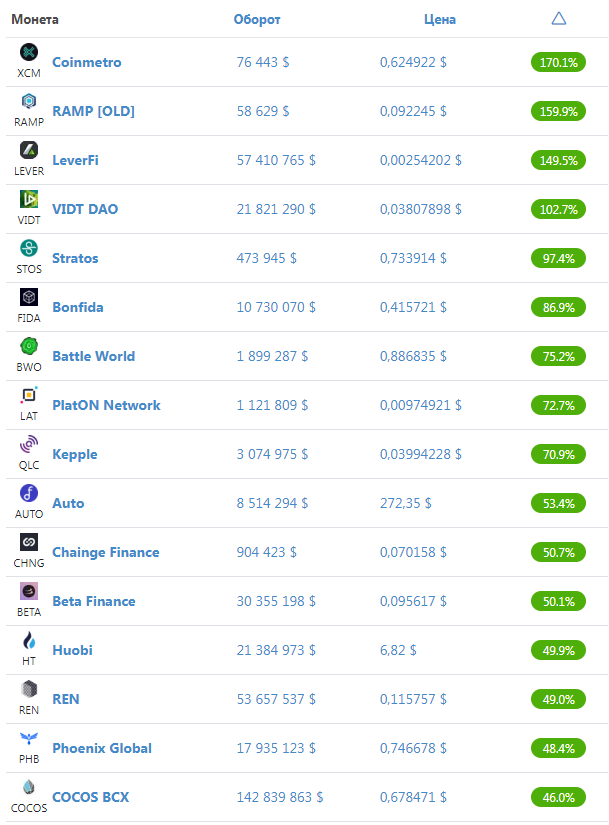Click the Stratos STOS coin icon
This screenshot has width=609, height=825.
click(29, 248)
